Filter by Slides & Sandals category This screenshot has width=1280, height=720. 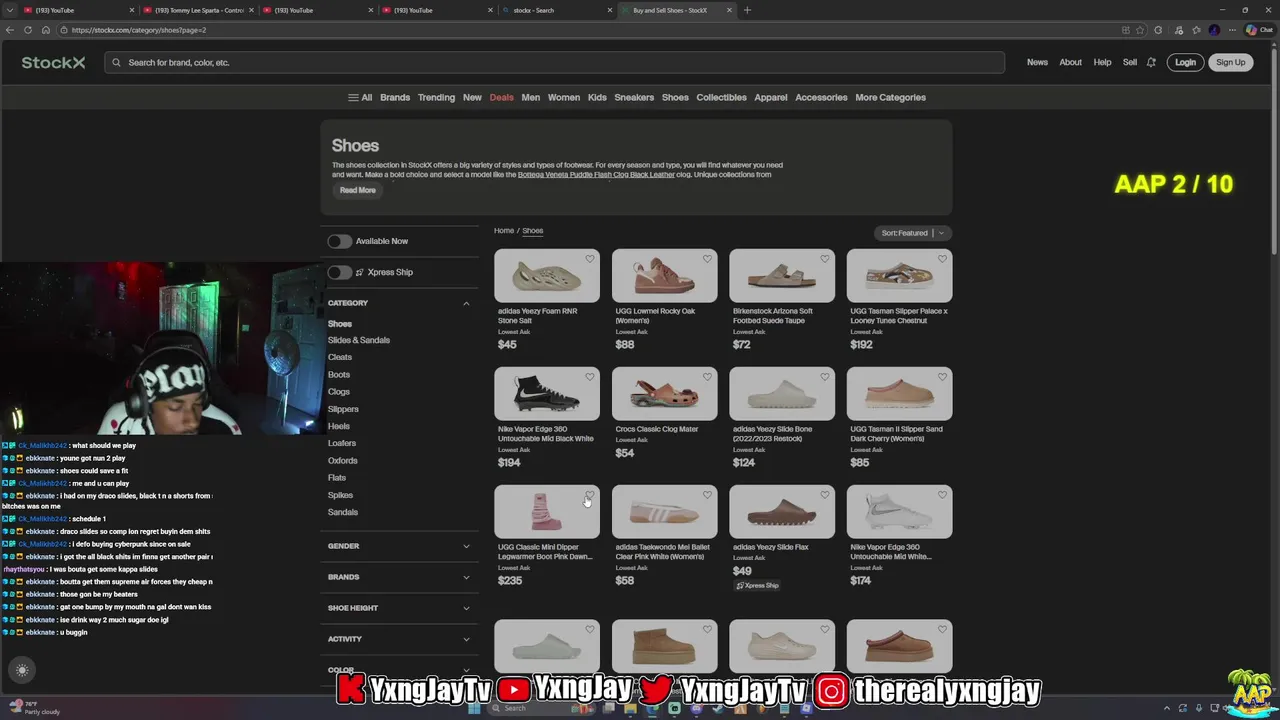(358, 340)
